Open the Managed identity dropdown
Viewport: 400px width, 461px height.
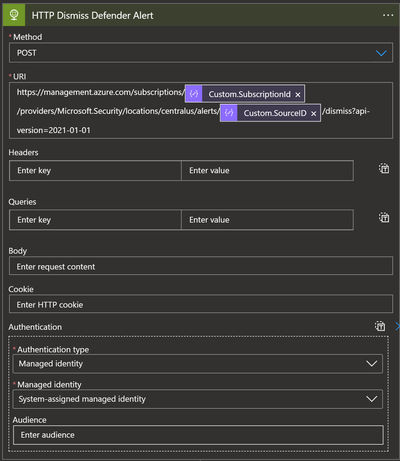[x=198, y=399]
